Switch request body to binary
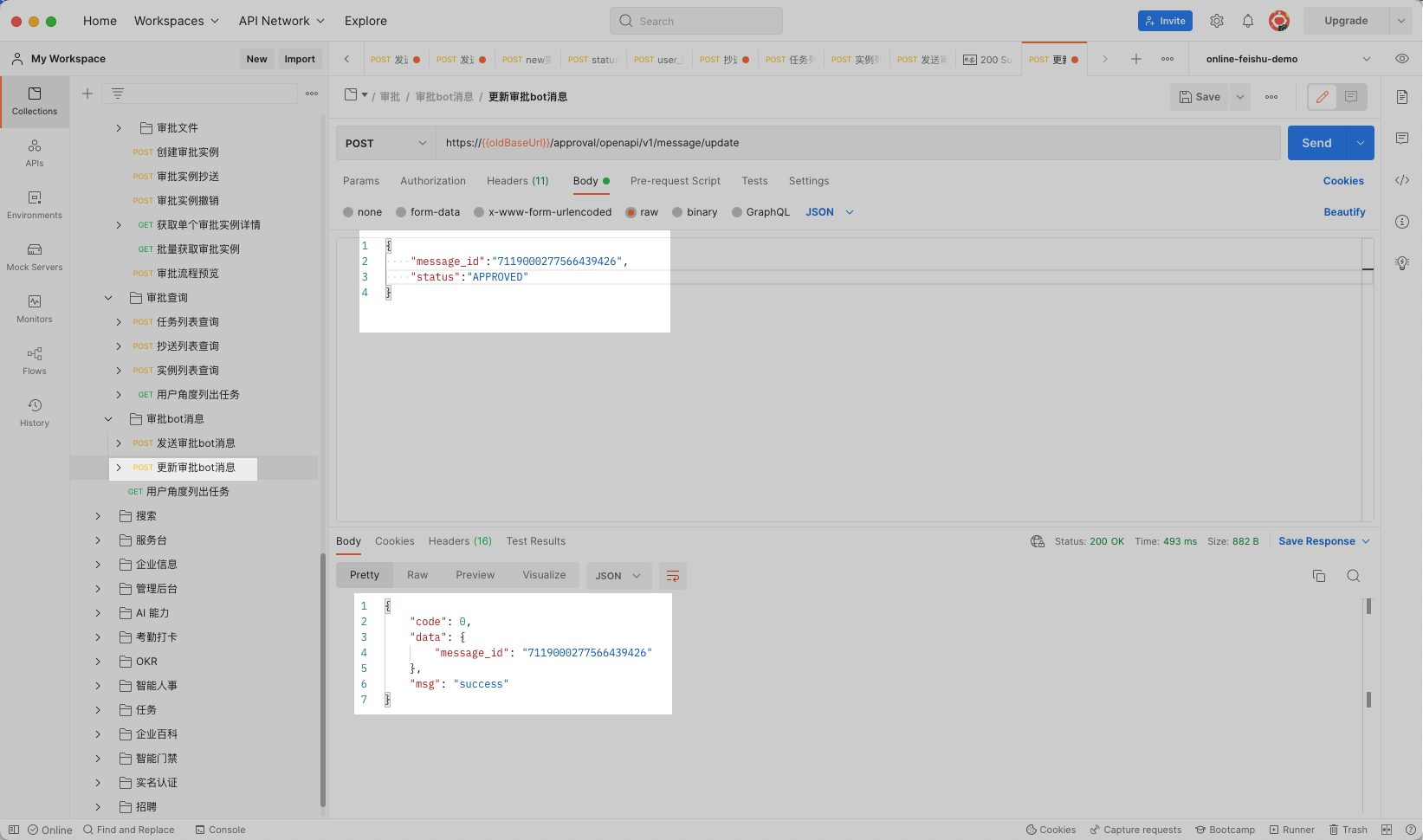1423x840 pixels. (x=695, y=211)
